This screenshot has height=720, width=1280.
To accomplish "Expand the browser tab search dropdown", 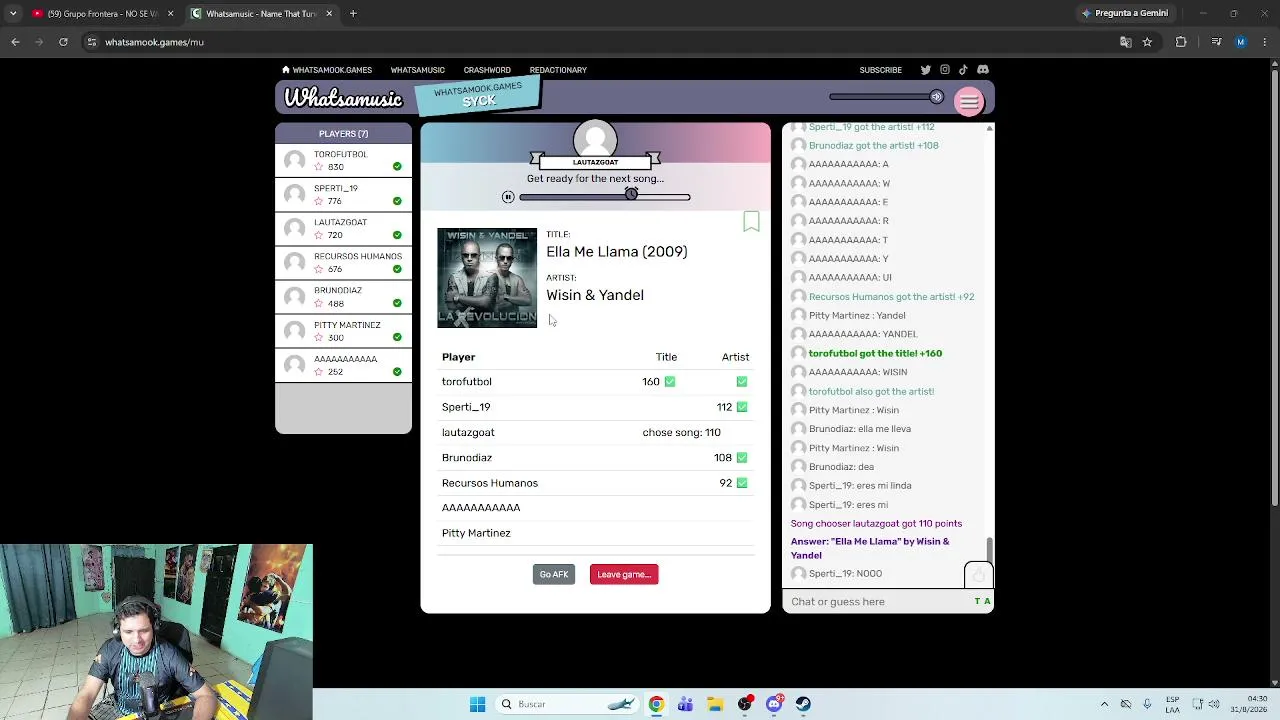I will coord(13,13).
